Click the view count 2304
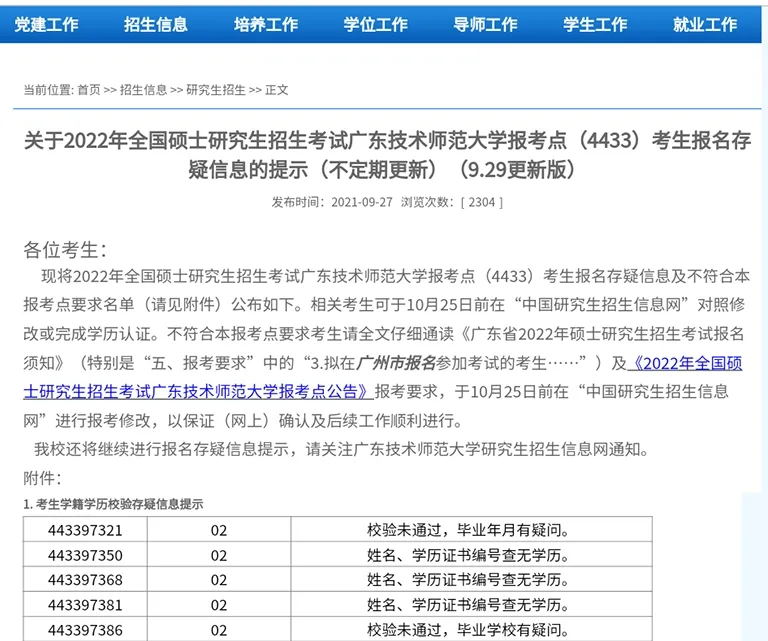 482,202
